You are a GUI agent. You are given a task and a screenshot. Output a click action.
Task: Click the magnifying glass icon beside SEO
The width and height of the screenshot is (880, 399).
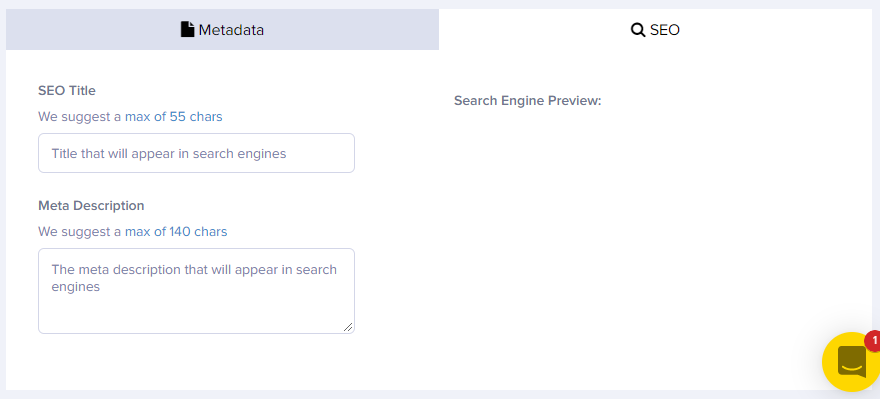pyautogui.click(x=638, y=30)
